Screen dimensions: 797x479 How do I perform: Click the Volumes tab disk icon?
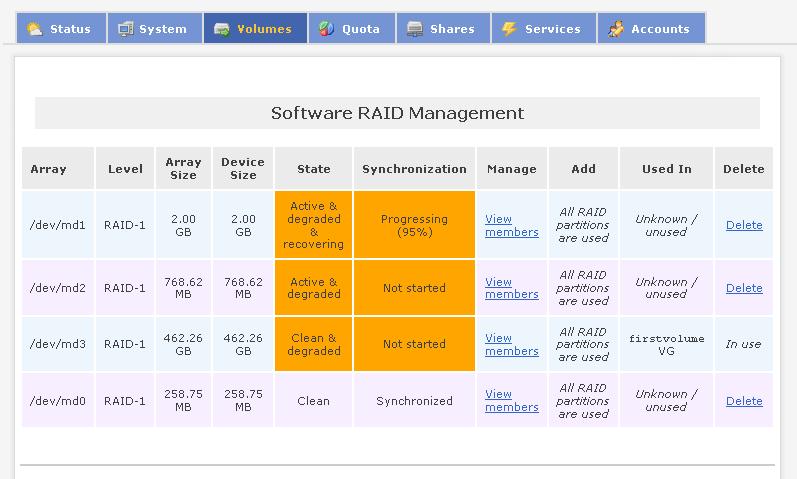(x=221, y=29)
